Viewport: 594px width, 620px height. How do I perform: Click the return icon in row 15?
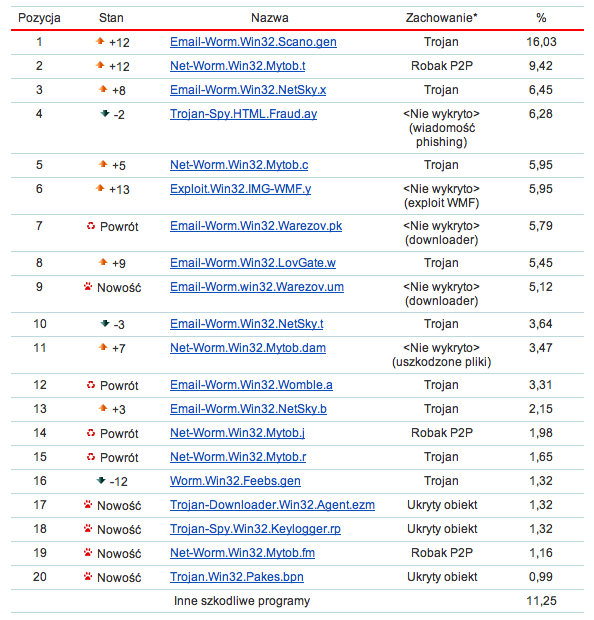(x=91, y=457)
